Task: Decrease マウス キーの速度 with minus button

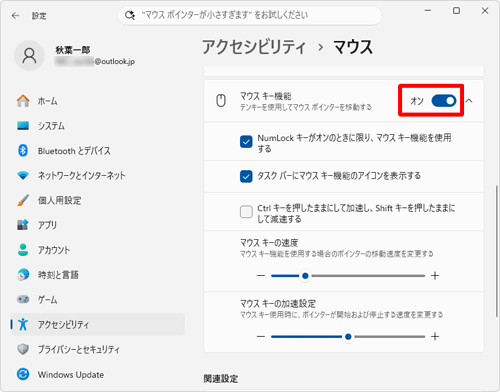Action: (x=261, y=276)
